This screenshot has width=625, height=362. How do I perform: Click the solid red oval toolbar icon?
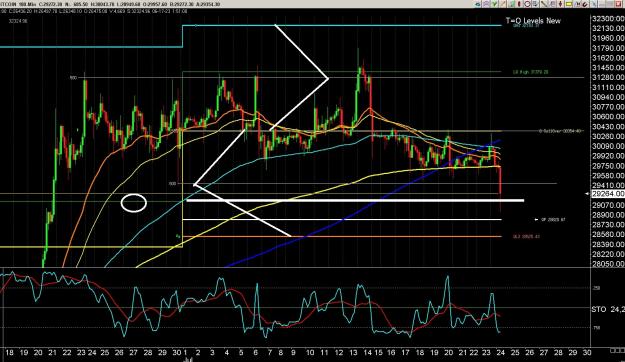[x=519, y=4]
